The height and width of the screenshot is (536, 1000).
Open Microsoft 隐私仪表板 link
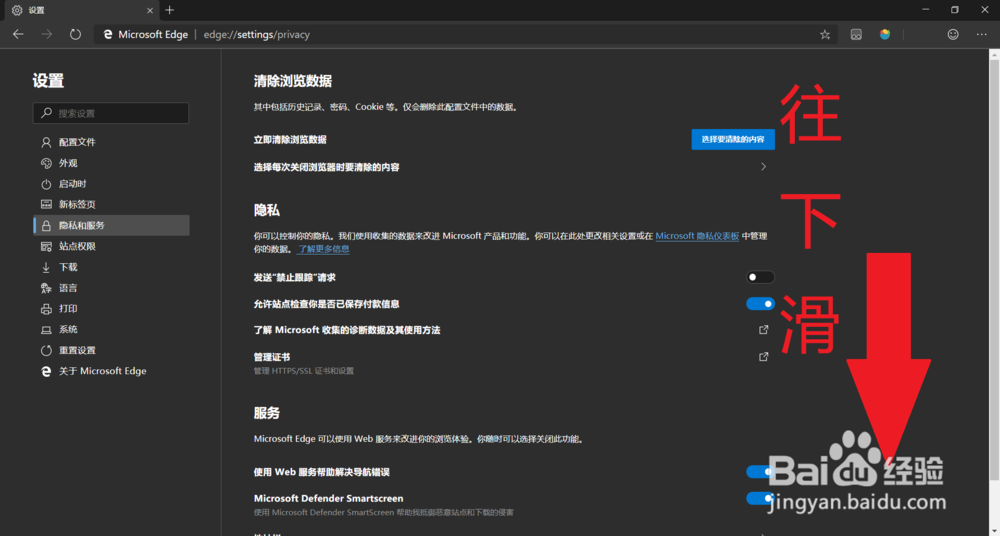click(697, 235)
